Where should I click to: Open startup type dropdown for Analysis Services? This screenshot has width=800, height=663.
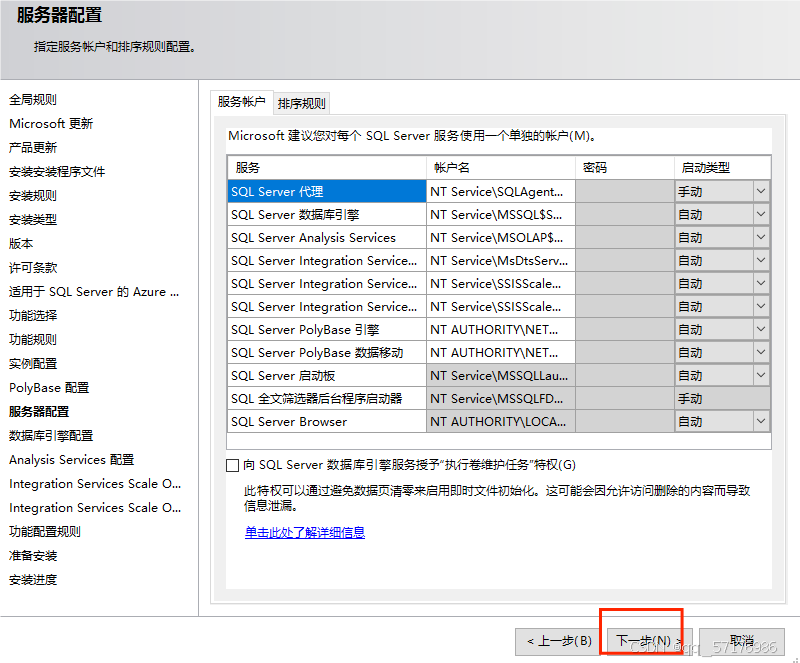pos(761,237)
